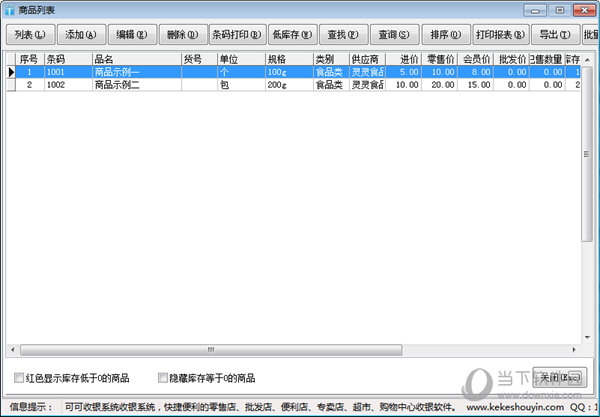The width and height of the screenshot is (600, 417).
Task: Click the row indicator arrow of row 1
Action: (11, 72)
